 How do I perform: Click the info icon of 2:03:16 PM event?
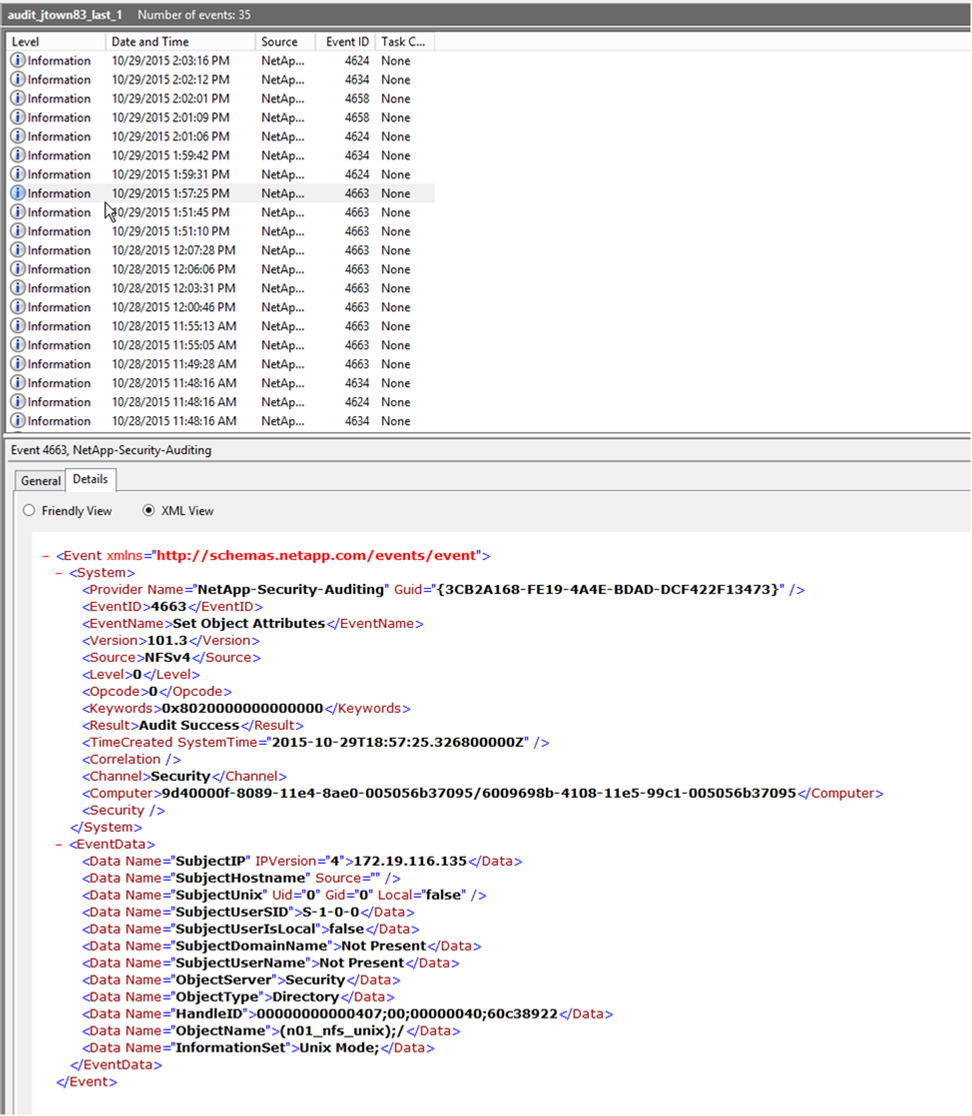tap(18, 61)
